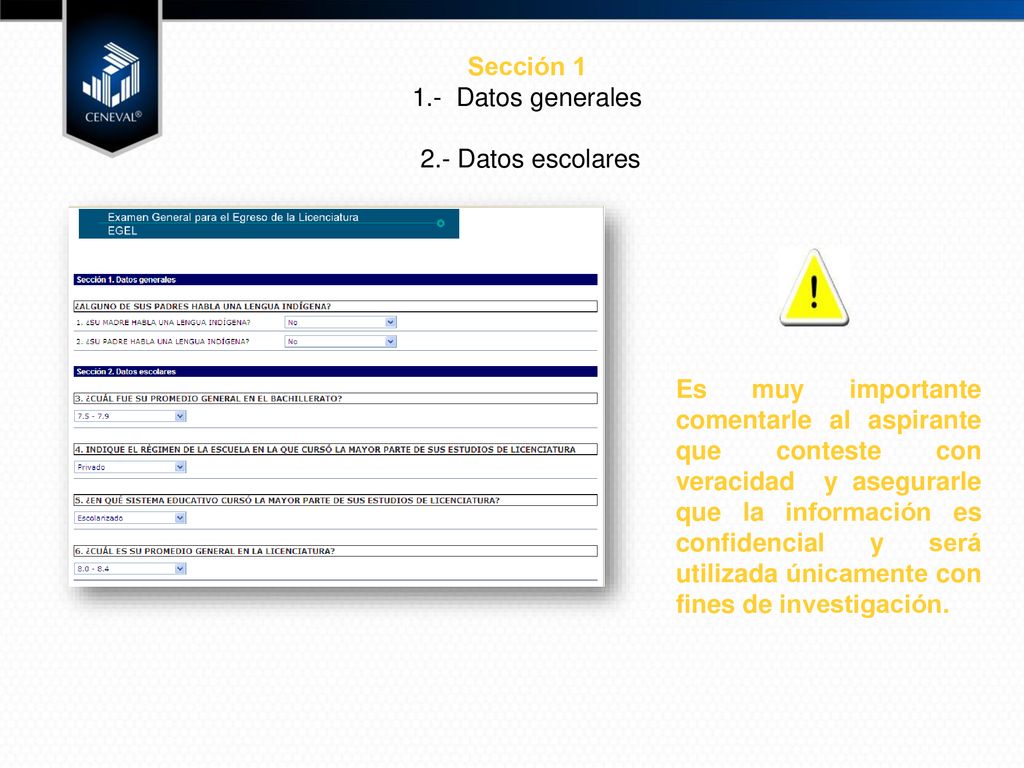Click question '¿Alguno de sus padres habla una lengua indígena?'
Screen dimensions: 1024x768
[x=335, y=306]
